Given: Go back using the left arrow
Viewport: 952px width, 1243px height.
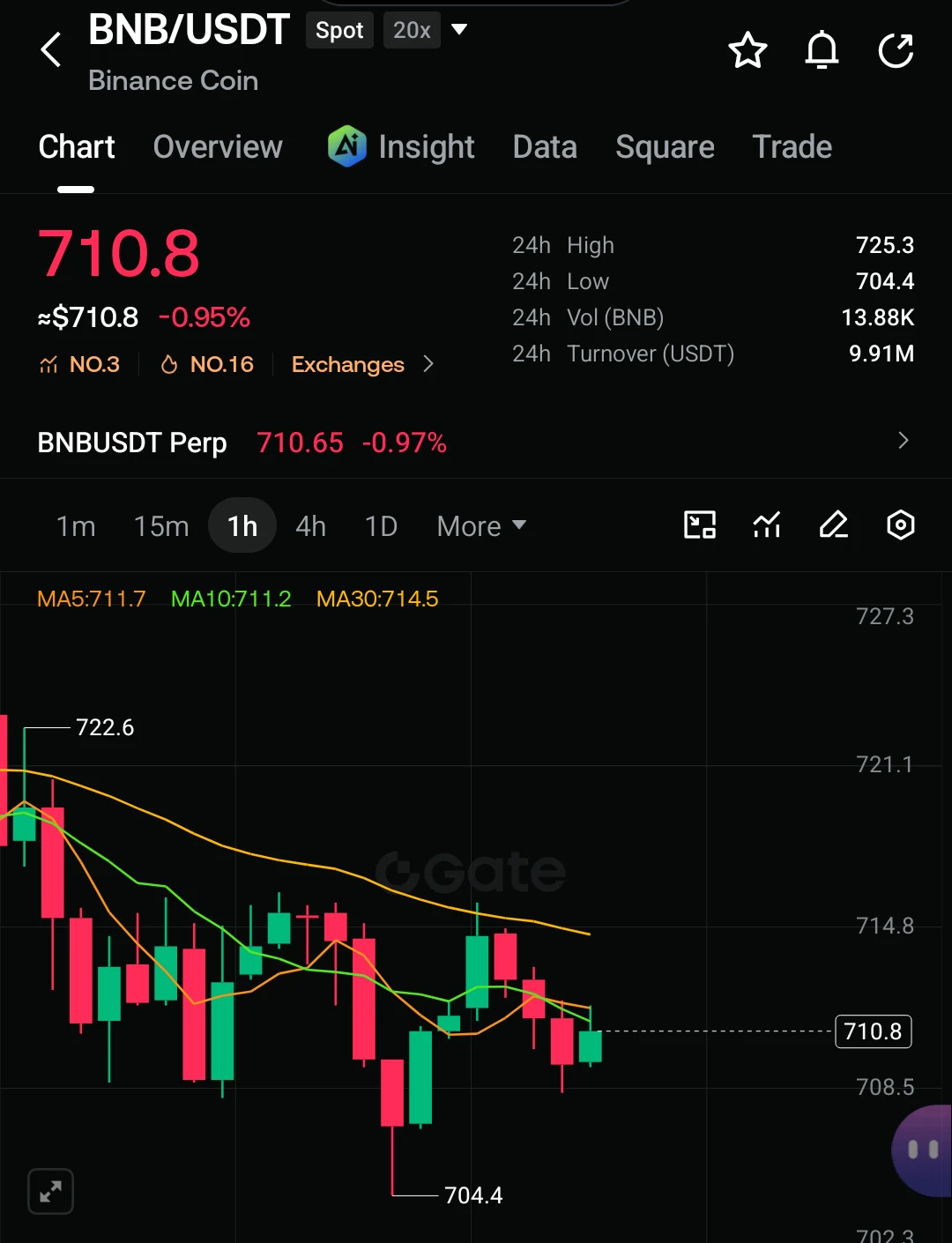Looking at the screenshot, I should (x=51, y=50).
